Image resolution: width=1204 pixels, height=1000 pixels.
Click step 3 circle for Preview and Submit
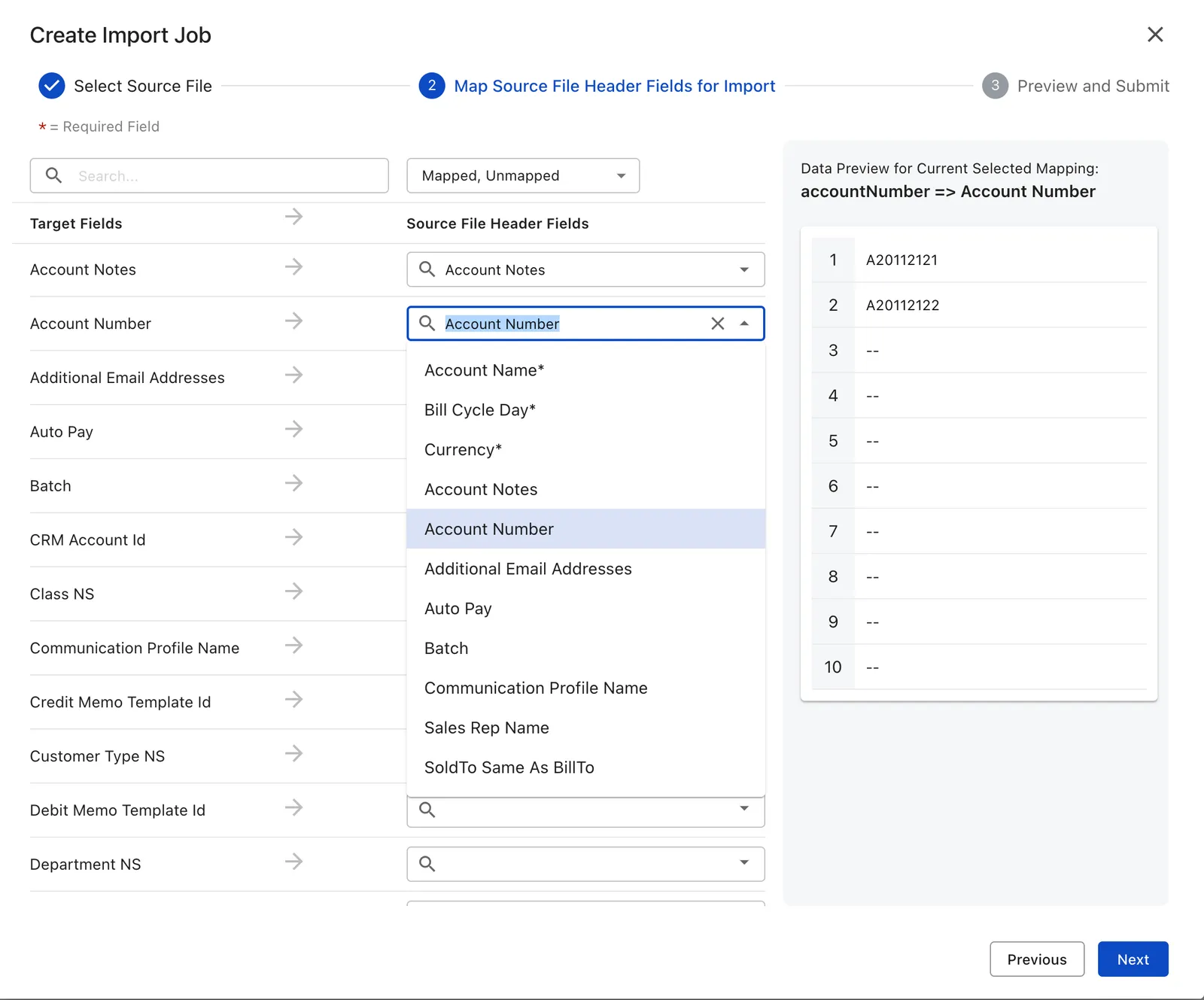point(995,86)
